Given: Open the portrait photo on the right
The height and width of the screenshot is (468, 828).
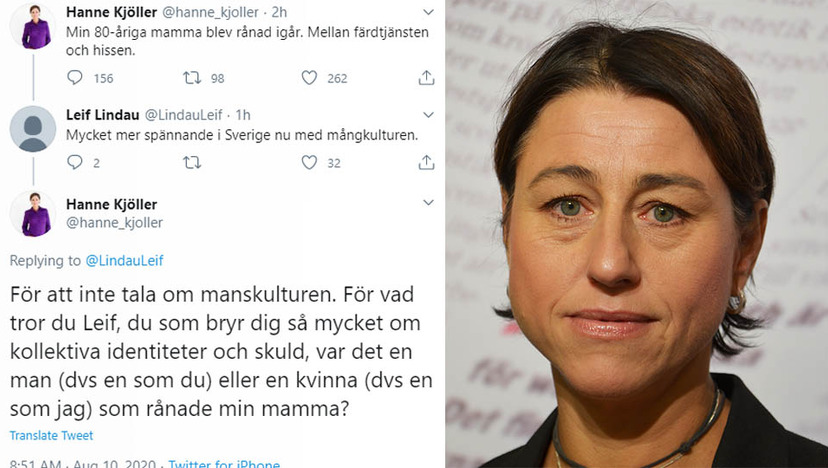Looking at the screenshot, I should coord(637,234).
